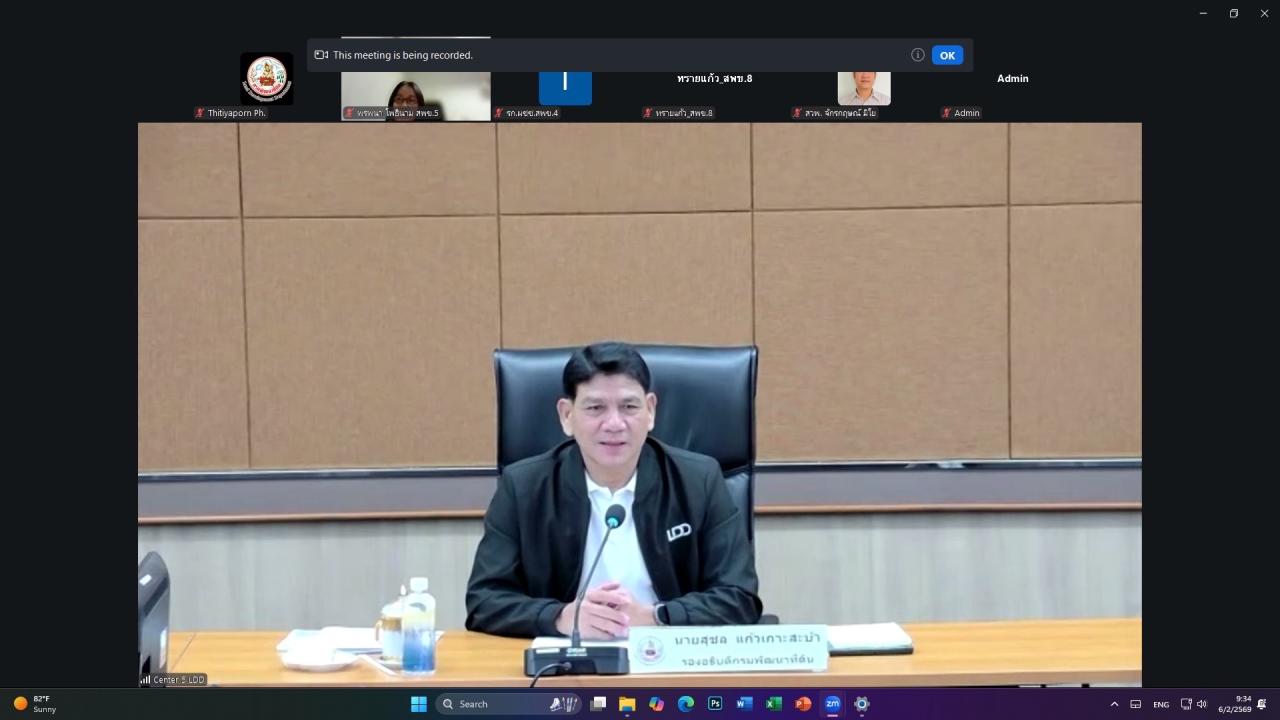
Task: Click the Windows Start button
Action: (419, 704)
